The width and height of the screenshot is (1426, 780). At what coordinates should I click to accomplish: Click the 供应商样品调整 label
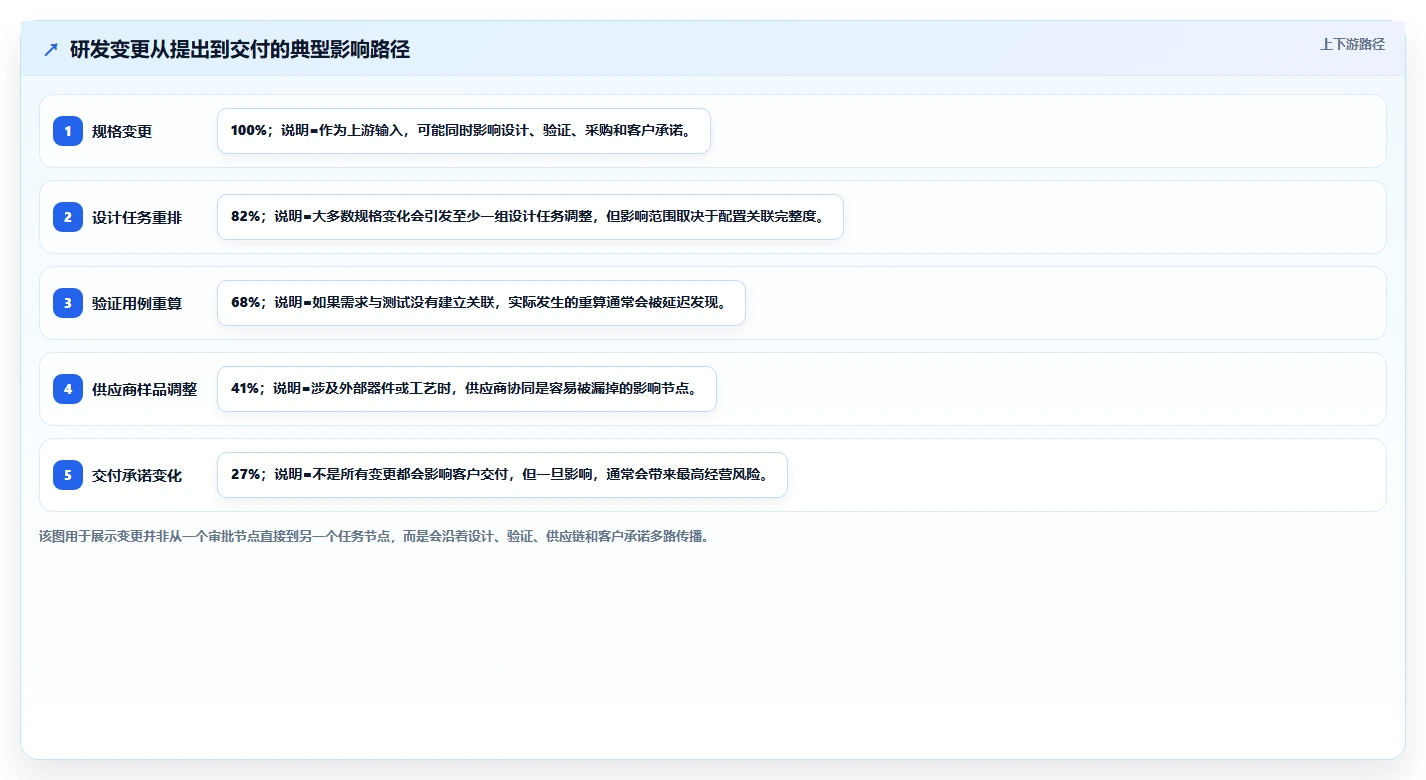tap(145, 389)
